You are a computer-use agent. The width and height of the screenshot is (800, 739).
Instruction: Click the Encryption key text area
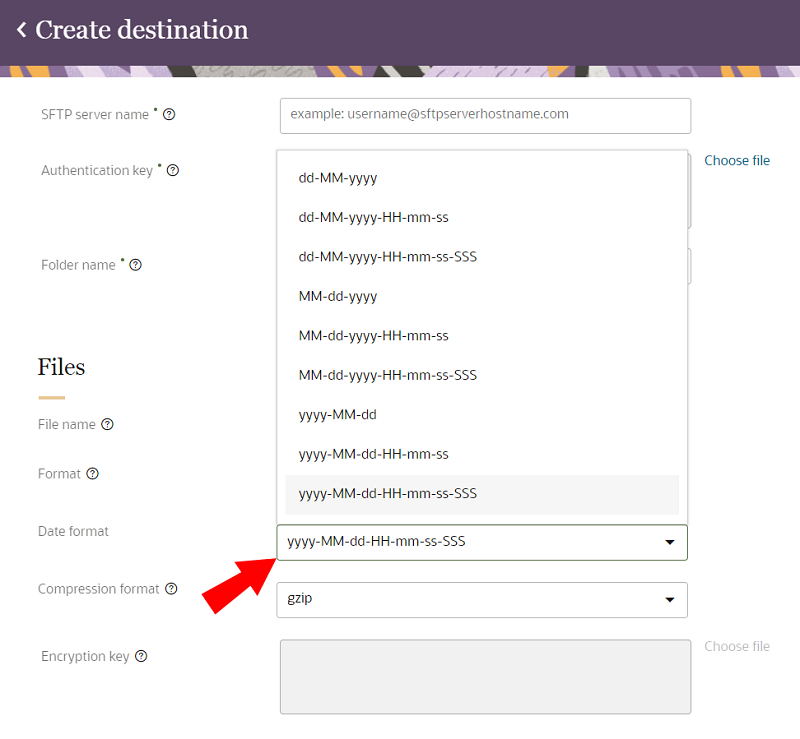click(485, 677)
